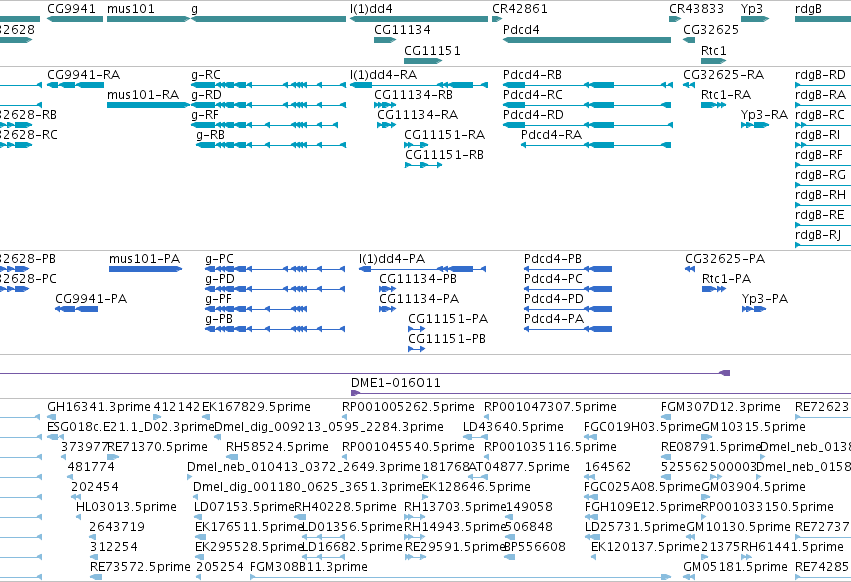Image resolution: width=851 pixels, height=582 pixels.
Task: Click protein Yp3-PA label
Action: (x=765, y=299)
